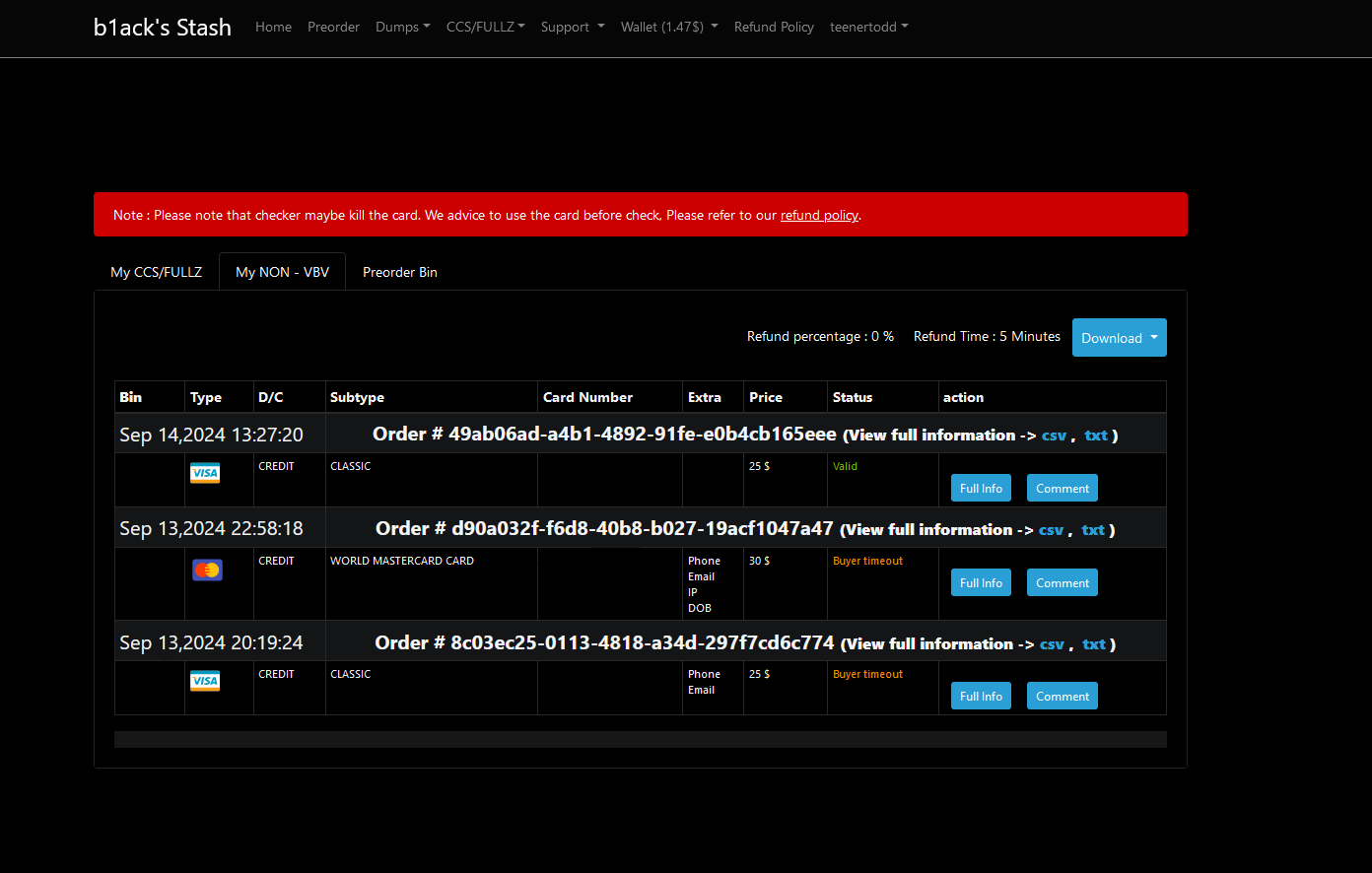
Task: Click Full Info for the Valid status card
Action: [x=981, y=488]
